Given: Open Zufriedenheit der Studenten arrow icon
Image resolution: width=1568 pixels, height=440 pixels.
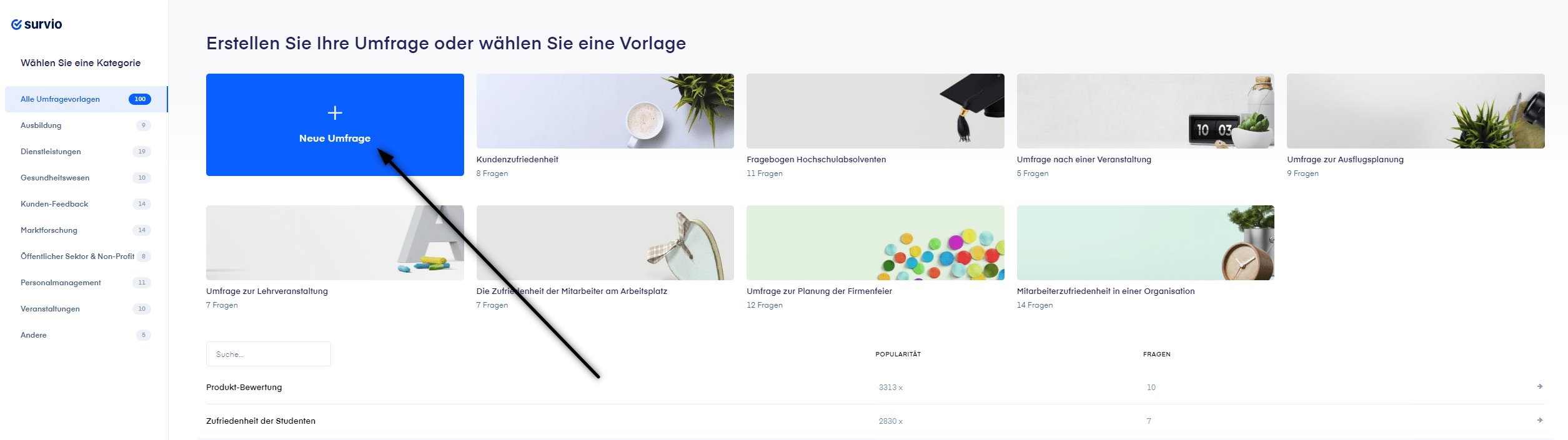Looking at the screenshot, I should point(1540,421).
